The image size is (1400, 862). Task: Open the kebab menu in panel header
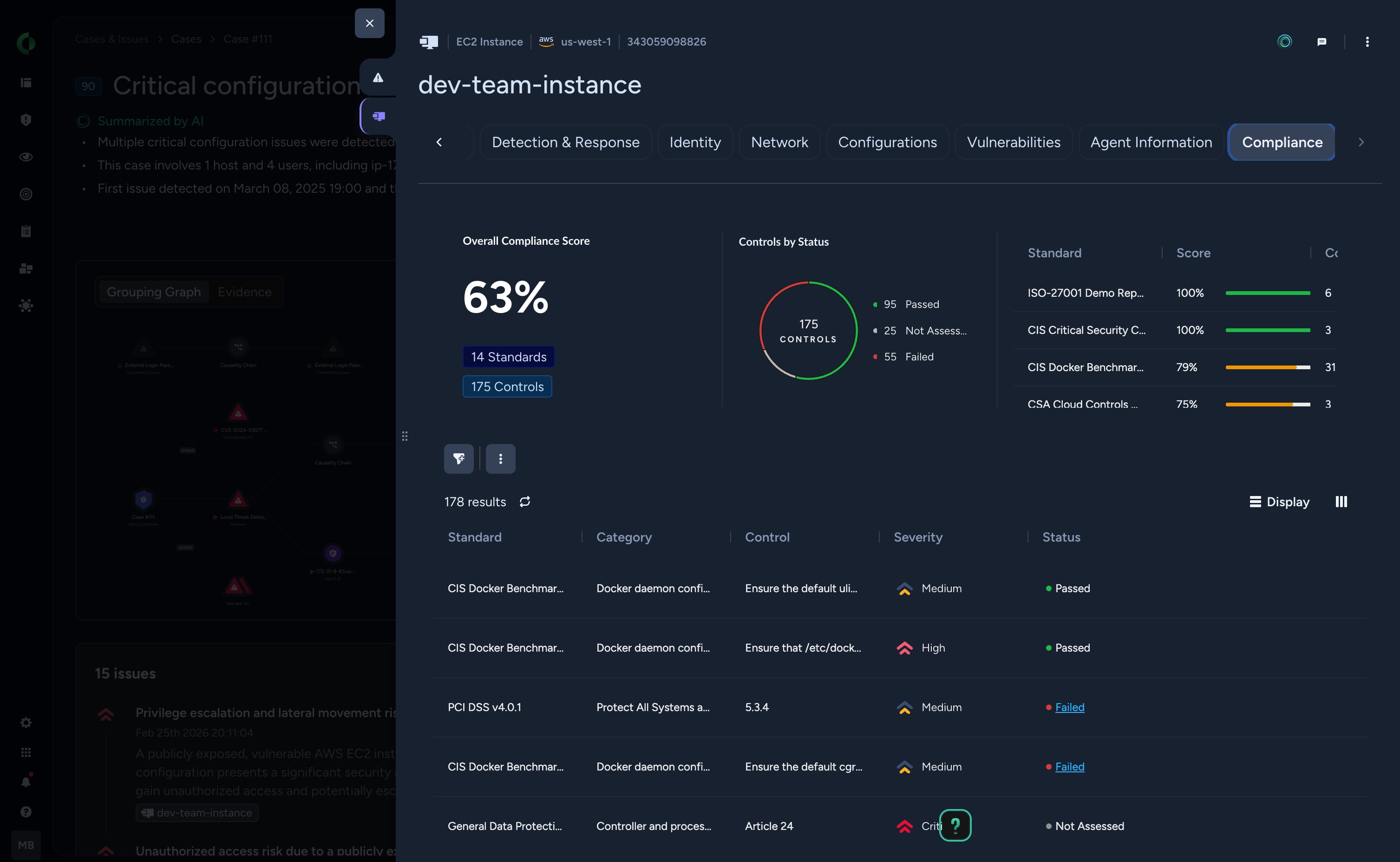pos(1367,42)
